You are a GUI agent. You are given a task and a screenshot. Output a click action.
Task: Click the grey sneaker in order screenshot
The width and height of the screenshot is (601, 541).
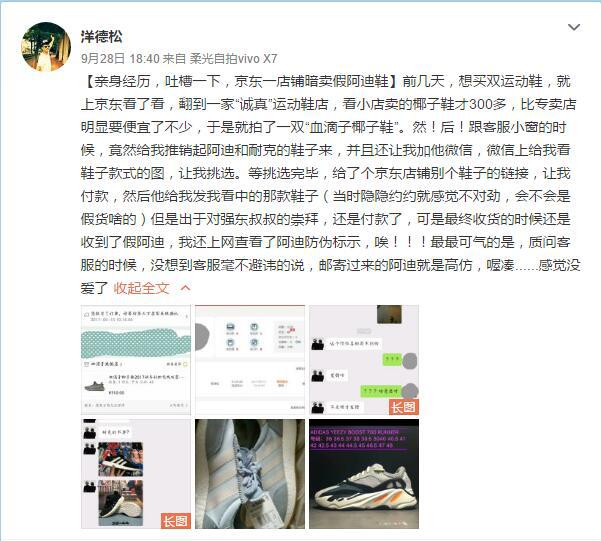94,386
